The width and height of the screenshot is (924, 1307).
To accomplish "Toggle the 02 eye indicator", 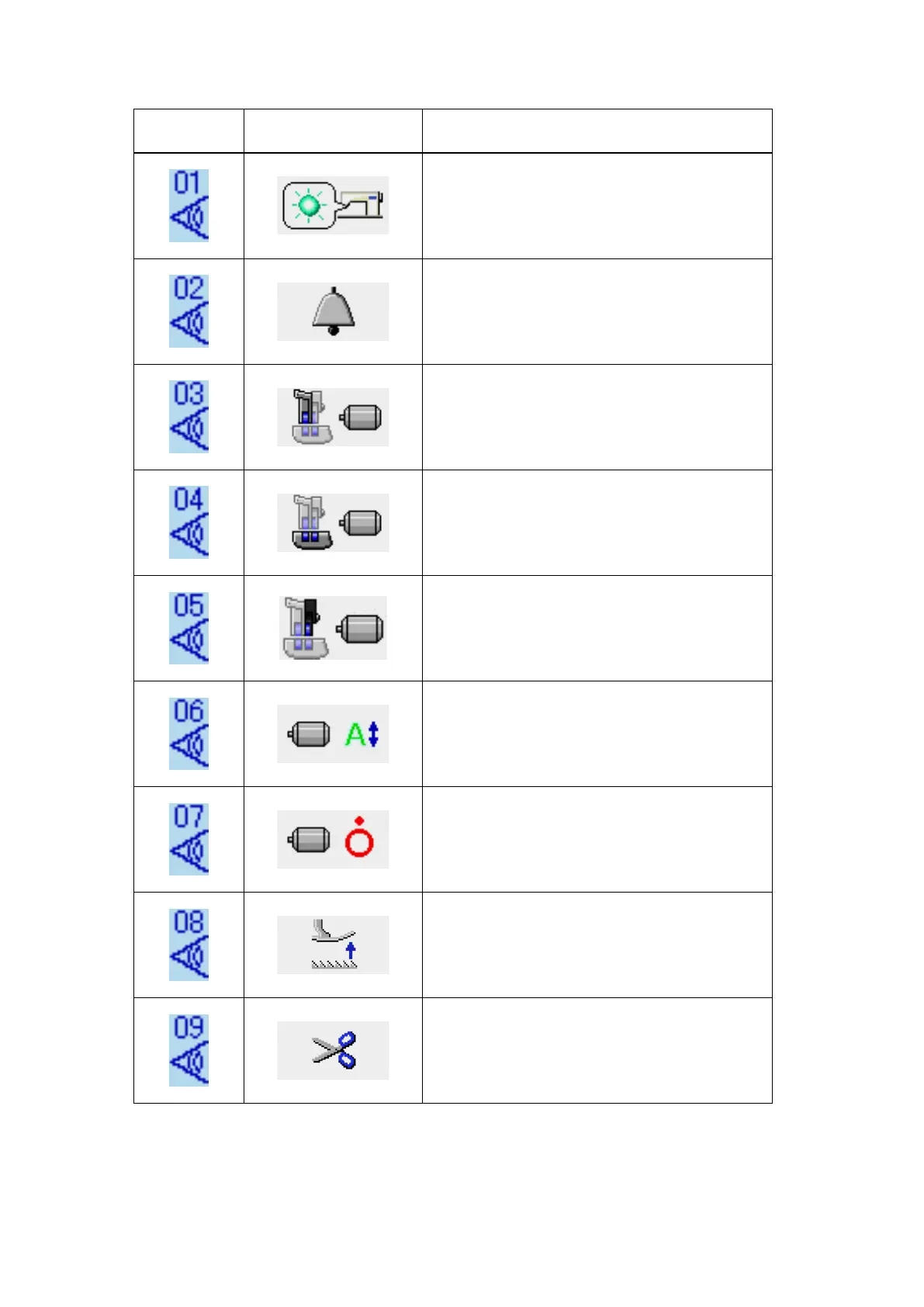I will click(189, 311).
